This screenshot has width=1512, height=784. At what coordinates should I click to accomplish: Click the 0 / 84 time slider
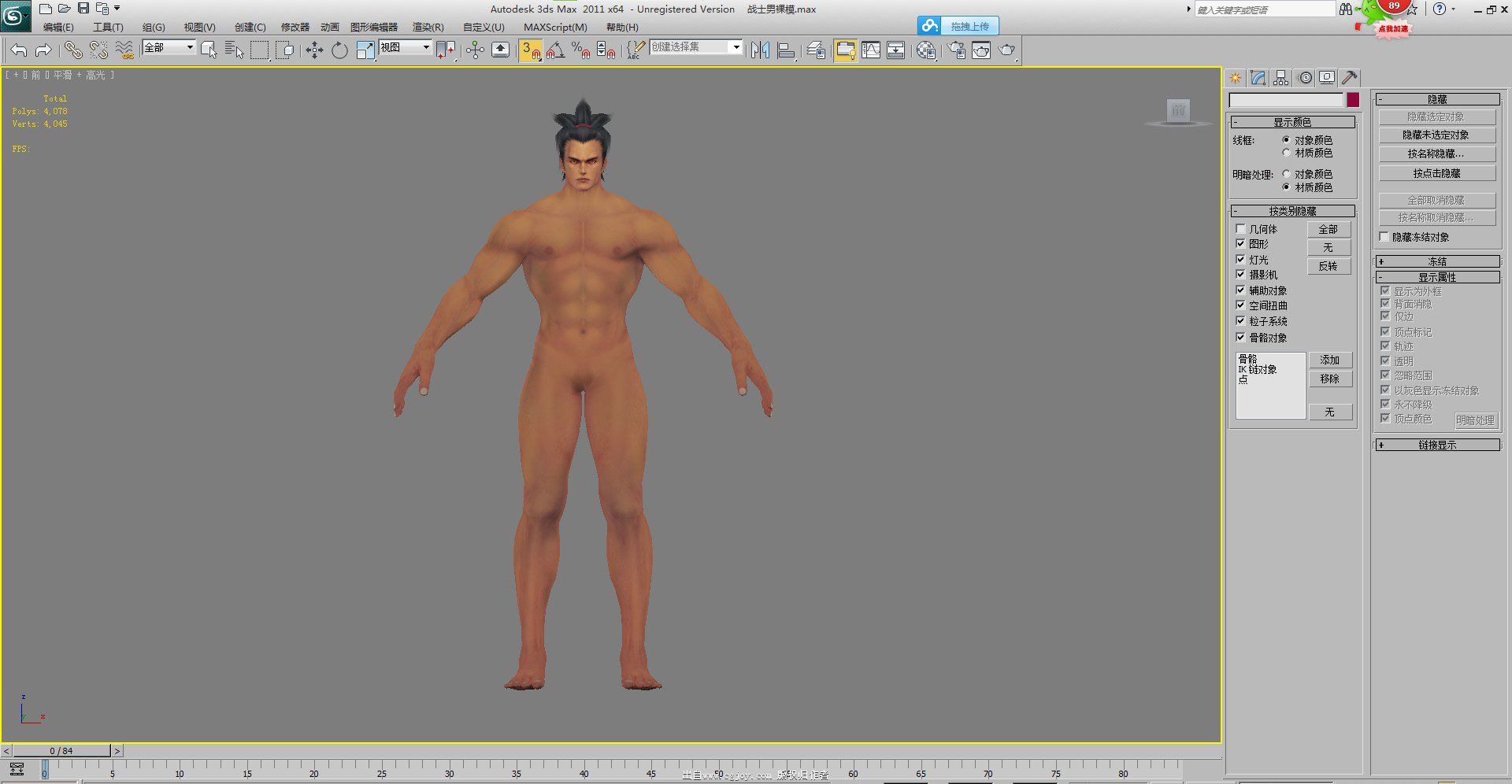[x=61, y=751]
